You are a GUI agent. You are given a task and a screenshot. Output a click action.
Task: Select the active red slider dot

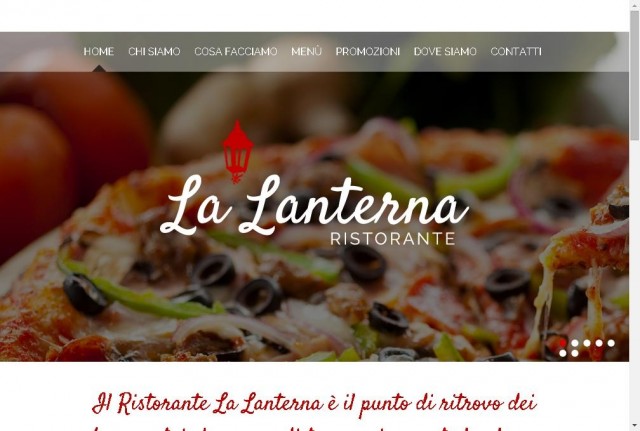click(563, 343)
